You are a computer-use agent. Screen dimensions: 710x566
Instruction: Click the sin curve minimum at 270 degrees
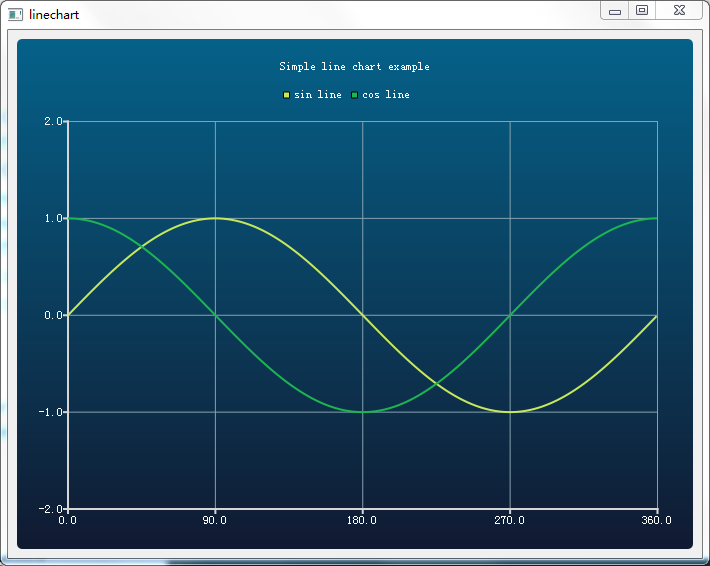[x=510, y=412]
